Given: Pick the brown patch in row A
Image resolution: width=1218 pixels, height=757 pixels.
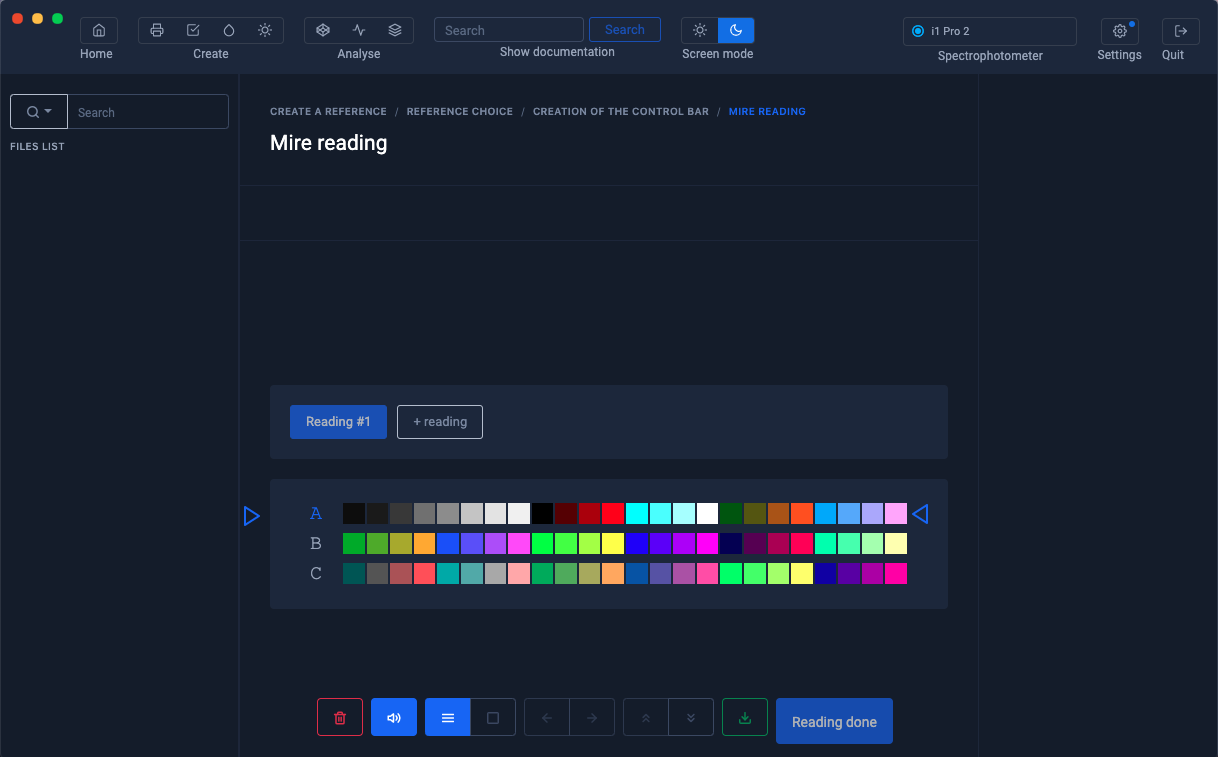Looking at the screenshot, I should (x=778, y=514).
